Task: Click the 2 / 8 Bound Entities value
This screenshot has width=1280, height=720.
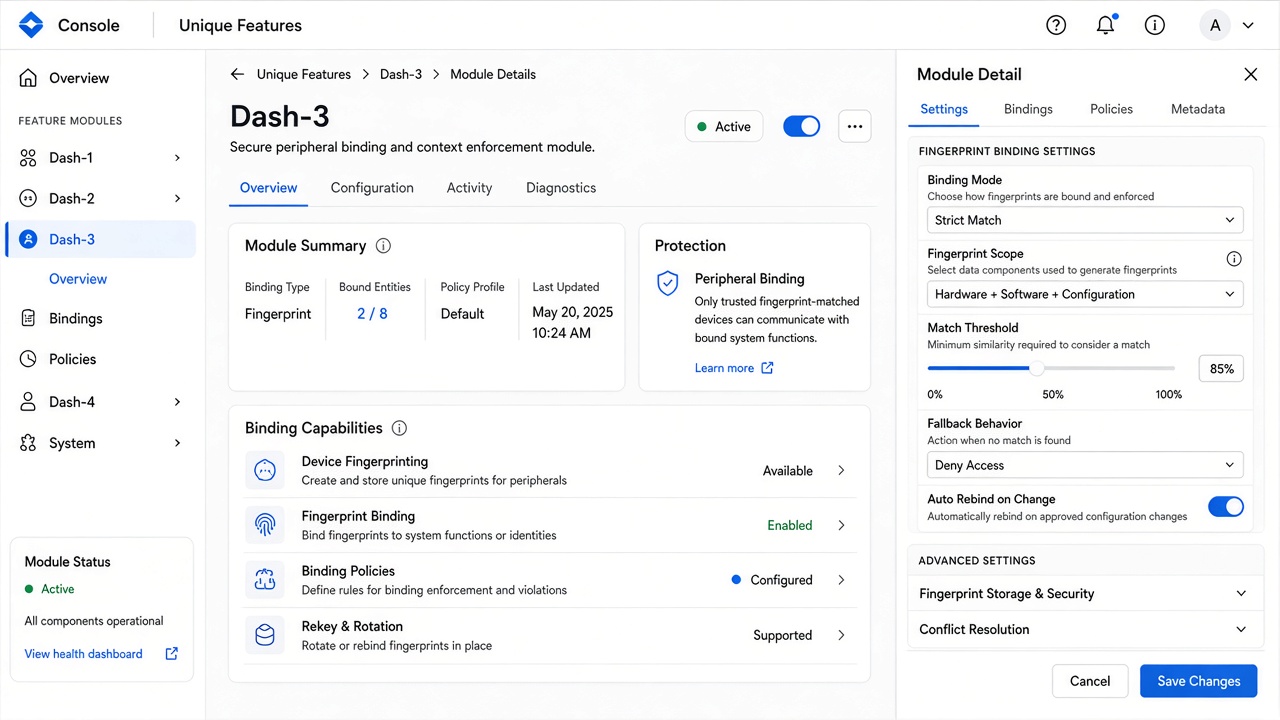Action: pos(372,314)
